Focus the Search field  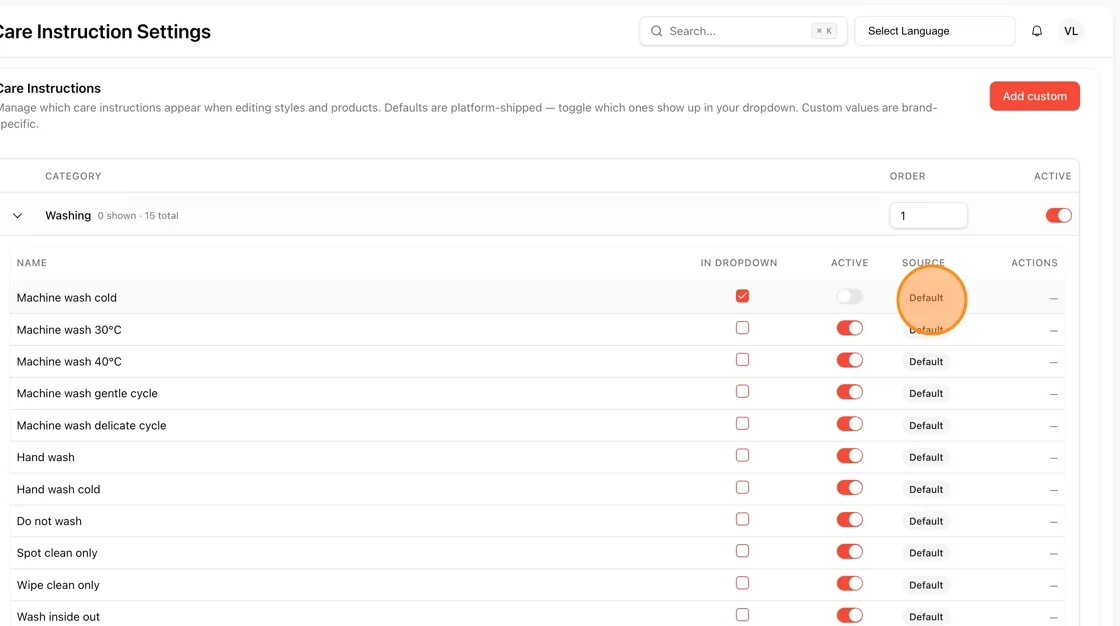click(x=743, y=31)
